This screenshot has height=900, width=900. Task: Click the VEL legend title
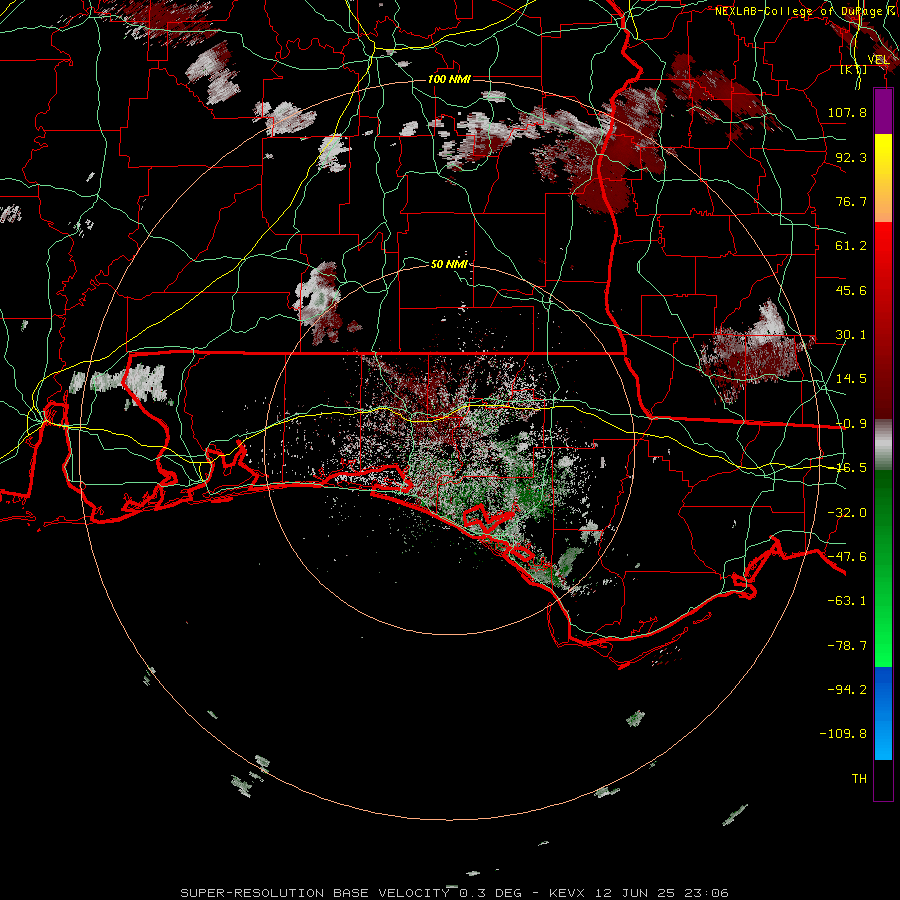878,59
